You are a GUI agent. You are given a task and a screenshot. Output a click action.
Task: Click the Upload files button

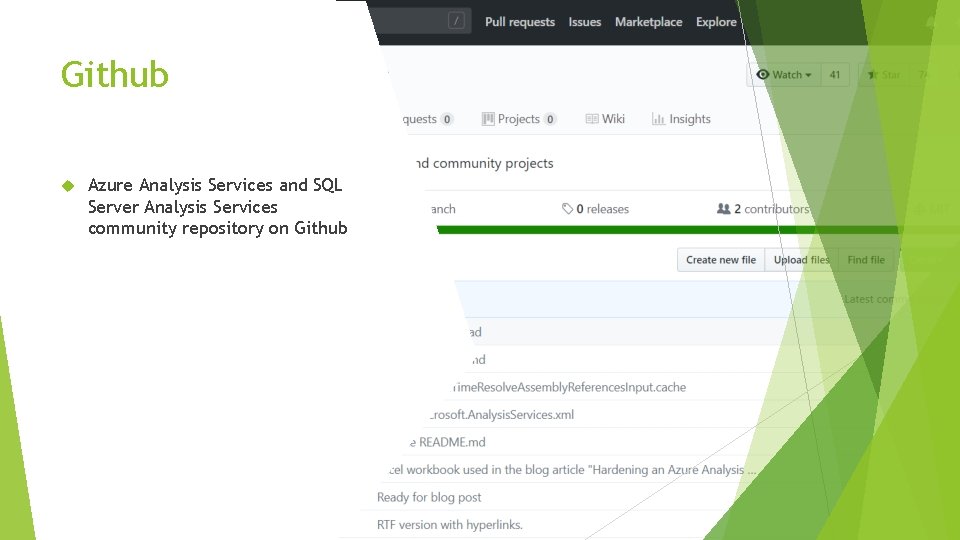click(801, 260)
